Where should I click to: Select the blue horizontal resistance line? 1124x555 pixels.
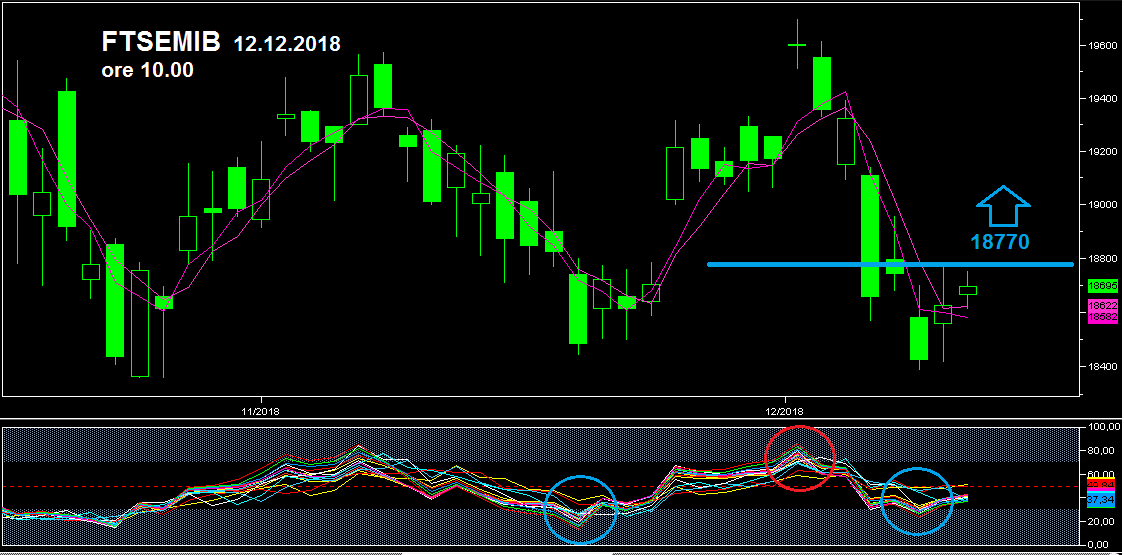coord(890,265)
